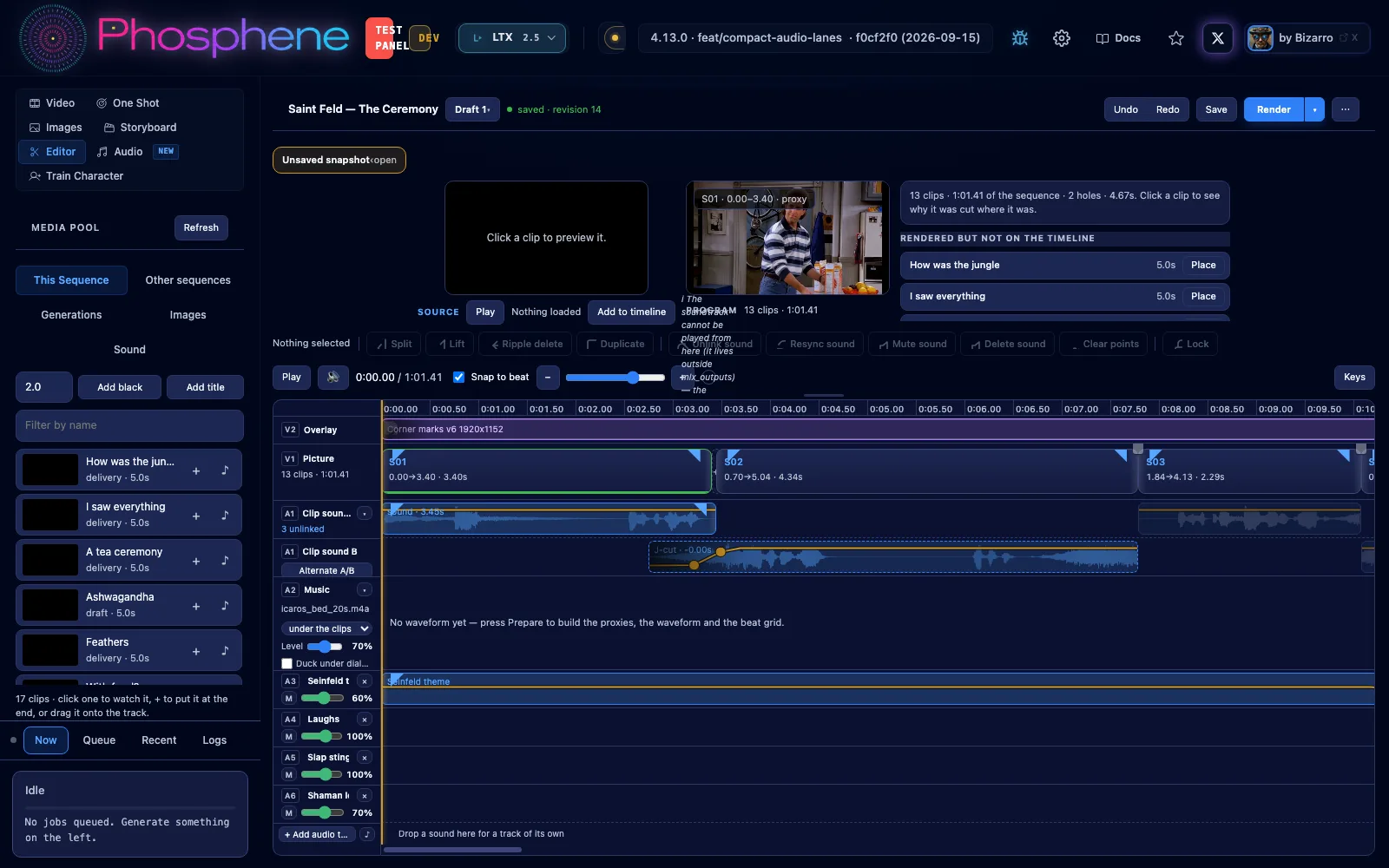
Task: Click the Add black button
Action: click(120, 387)
